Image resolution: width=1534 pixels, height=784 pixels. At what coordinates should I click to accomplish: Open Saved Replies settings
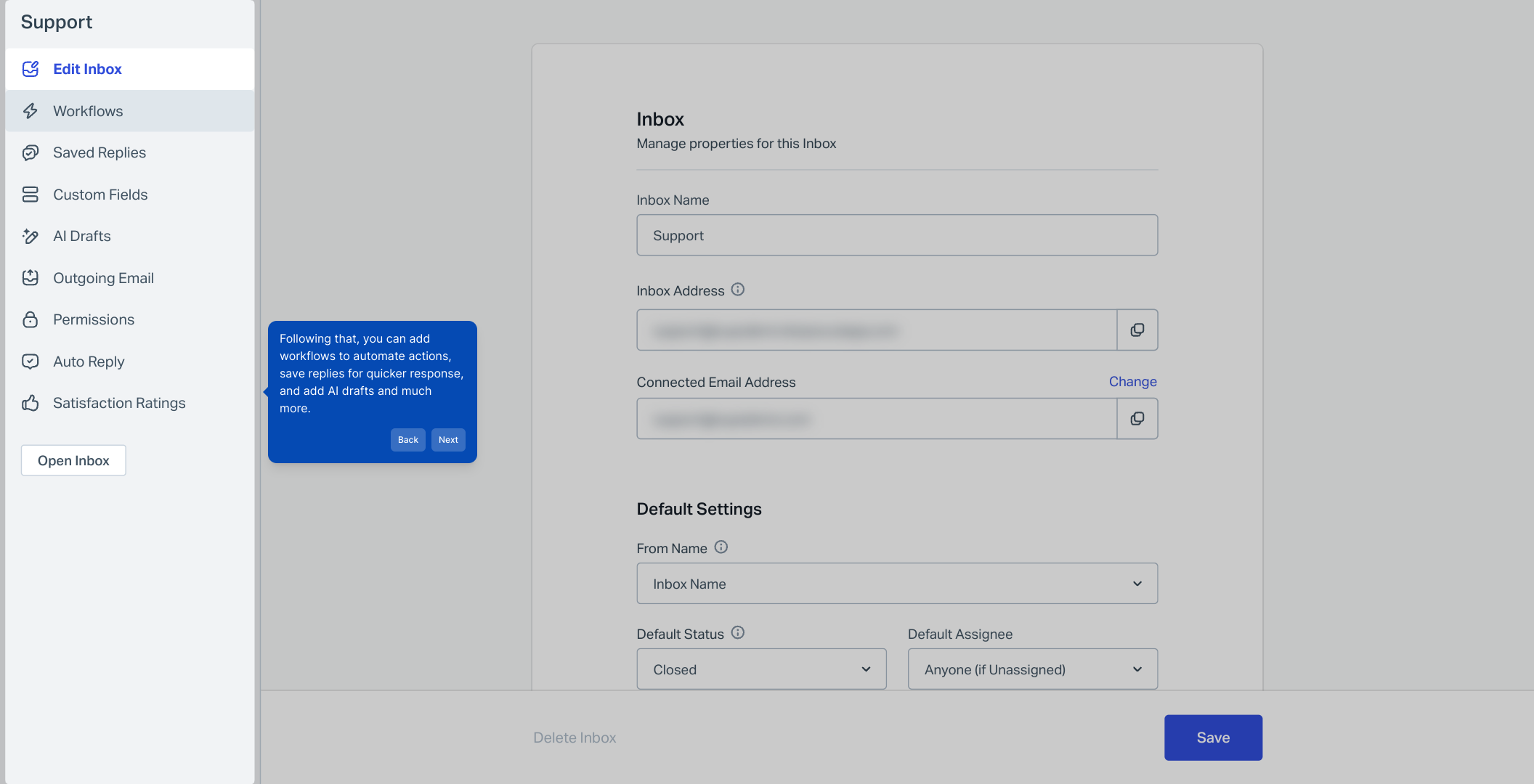(x=130, y=152)
